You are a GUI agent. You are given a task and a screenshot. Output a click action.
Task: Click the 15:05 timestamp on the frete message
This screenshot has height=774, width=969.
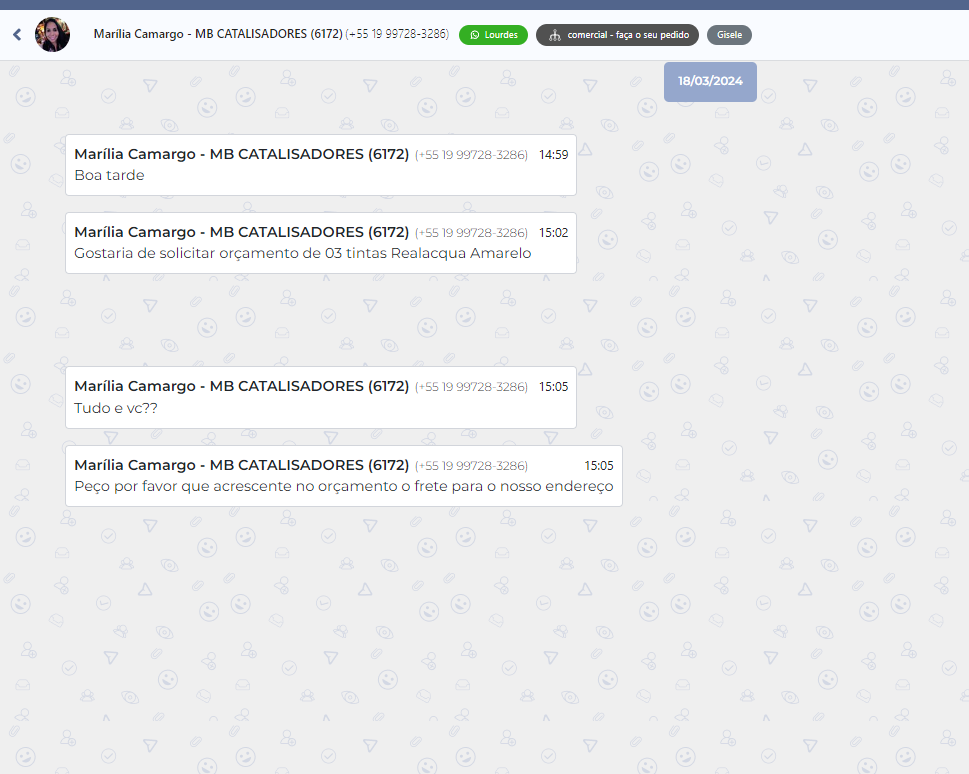pos(599,466)
